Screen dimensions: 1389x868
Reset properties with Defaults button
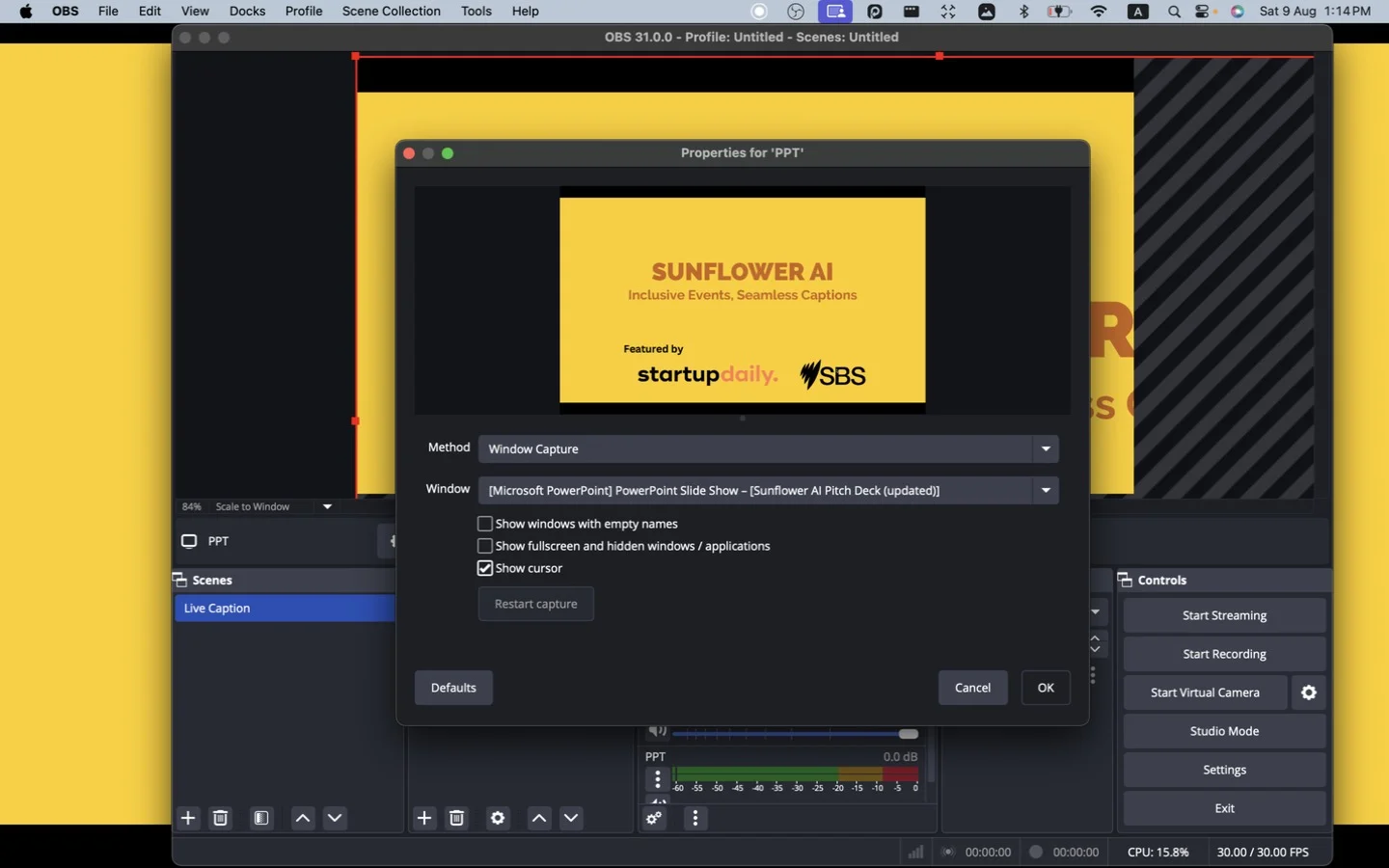click(453, 688)
